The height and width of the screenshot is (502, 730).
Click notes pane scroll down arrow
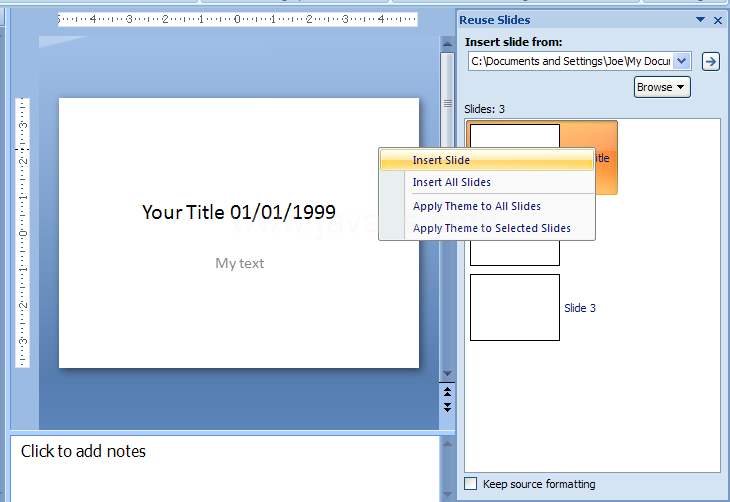[447, 495]
